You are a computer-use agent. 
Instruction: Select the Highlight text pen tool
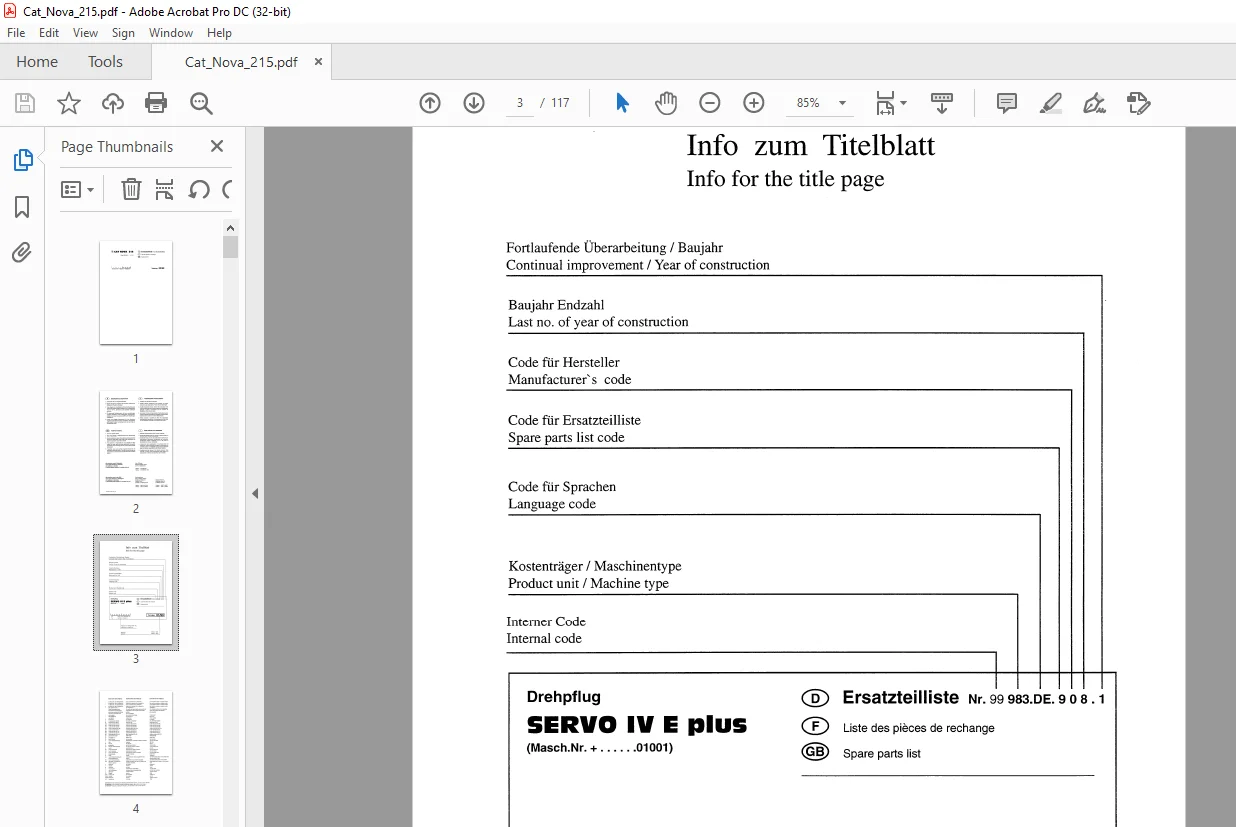tap(1050, 103)
